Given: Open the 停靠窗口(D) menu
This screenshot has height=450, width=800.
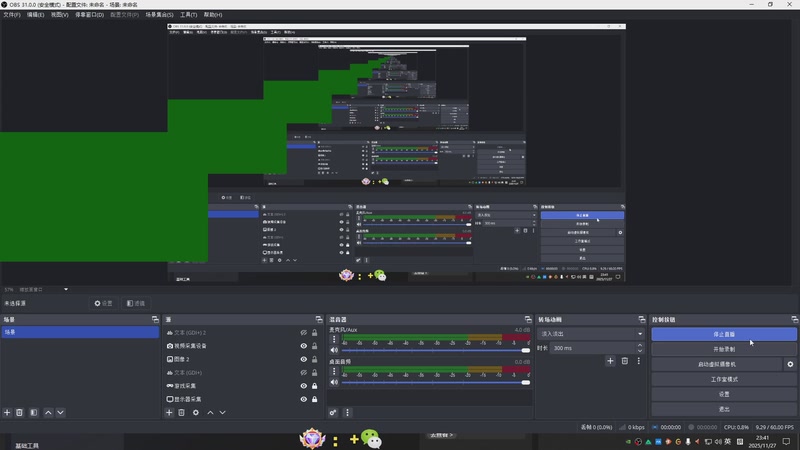Looking at the screenshot, I should pyautogui.click(x=89, y=15).
